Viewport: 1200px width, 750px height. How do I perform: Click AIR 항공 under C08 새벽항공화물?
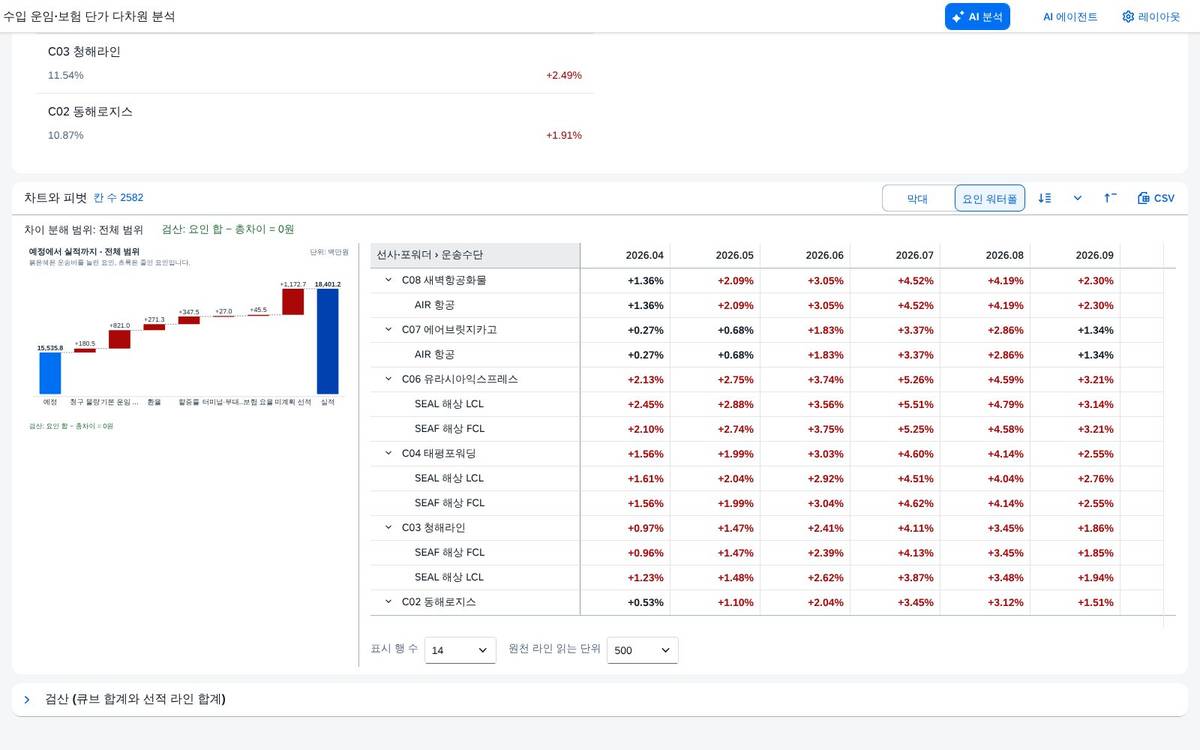click(434, 305)
